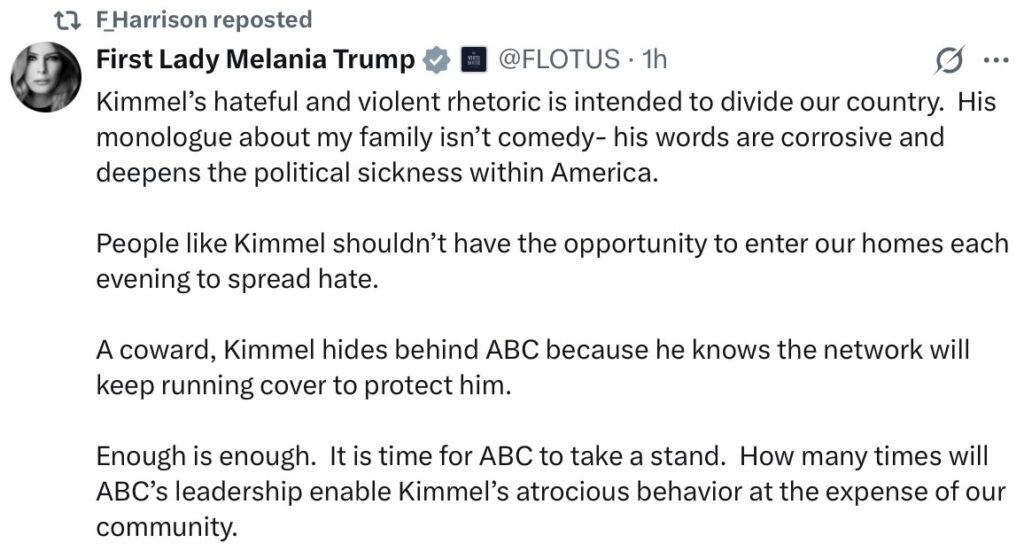Viewport: 1024px width, 559px height.
Task: Open Melania Trump's profile avatar
Action: click(45, 80)
